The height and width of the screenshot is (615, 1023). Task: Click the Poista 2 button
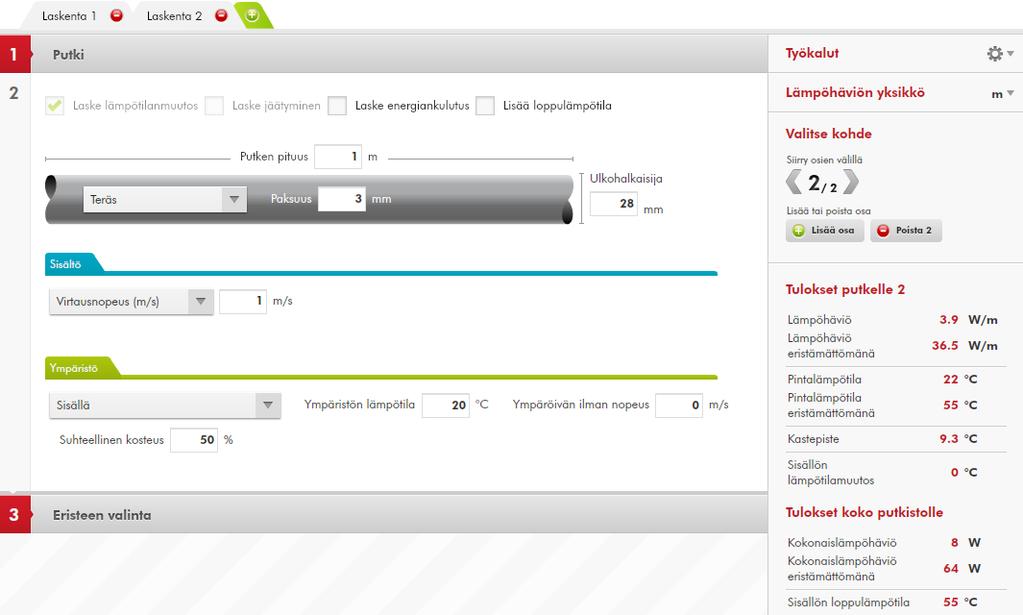(x=906, y=230)
